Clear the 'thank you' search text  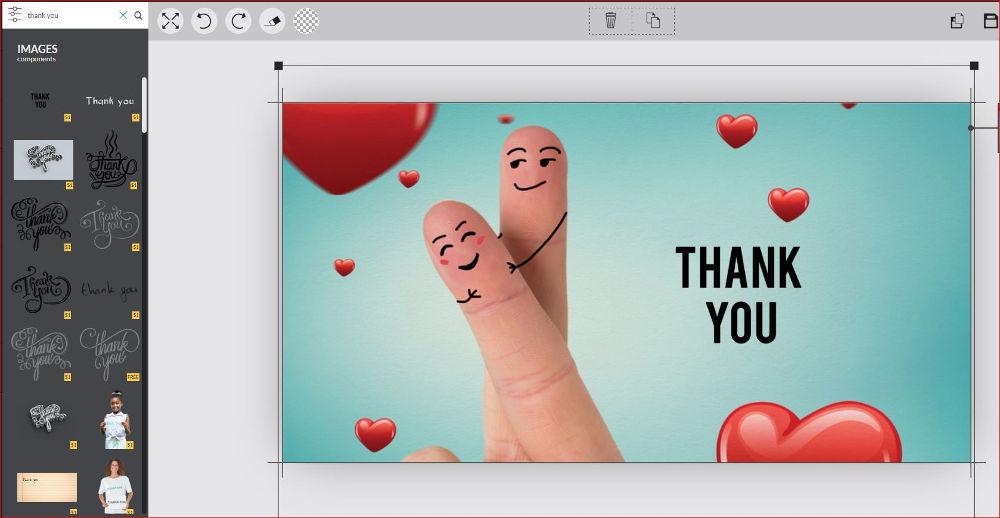coord(123,15)
